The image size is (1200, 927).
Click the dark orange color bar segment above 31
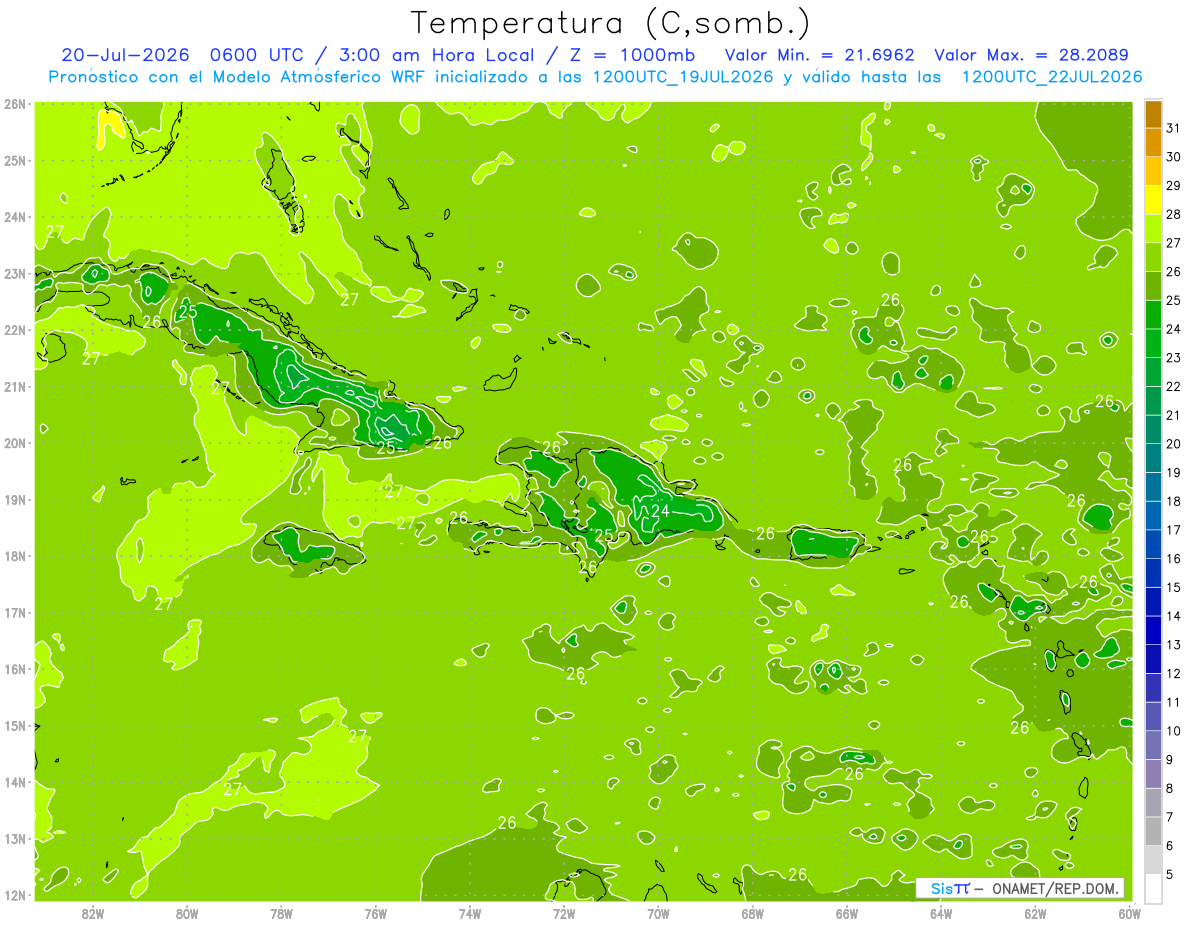pyautogui.click(x=1153, y=114)
